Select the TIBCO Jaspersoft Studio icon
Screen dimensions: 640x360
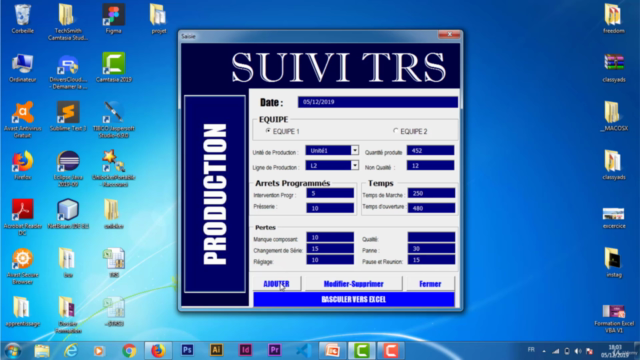113,120
